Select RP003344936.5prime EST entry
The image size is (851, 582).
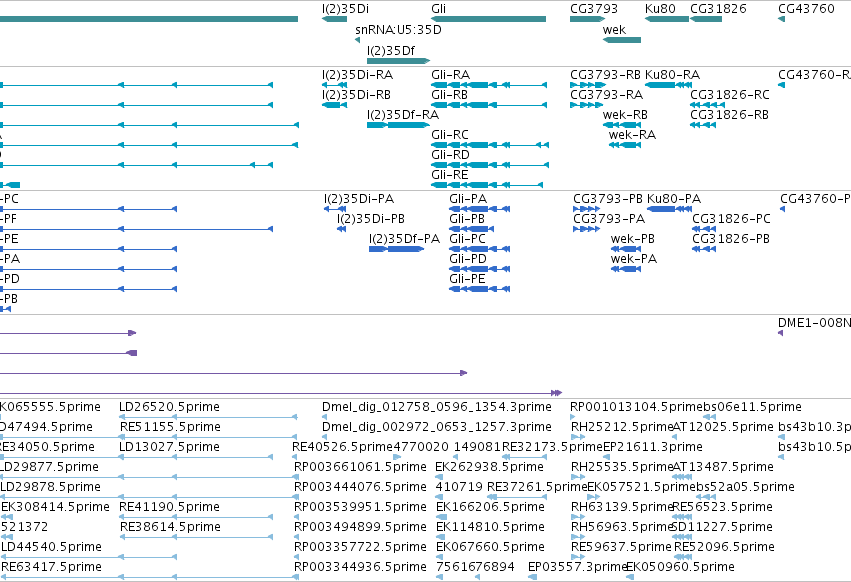coord(360,567)
